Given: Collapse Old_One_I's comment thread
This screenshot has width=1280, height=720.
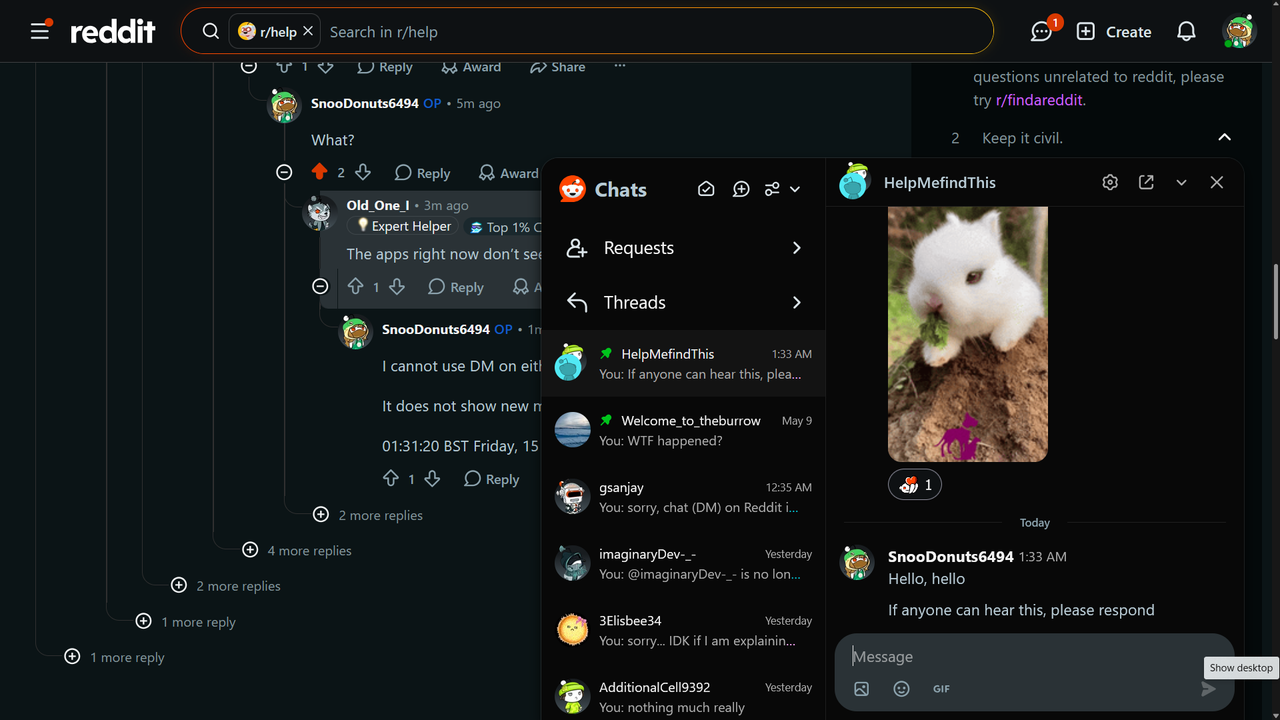Looking at the screenshot, I should 320,286.
